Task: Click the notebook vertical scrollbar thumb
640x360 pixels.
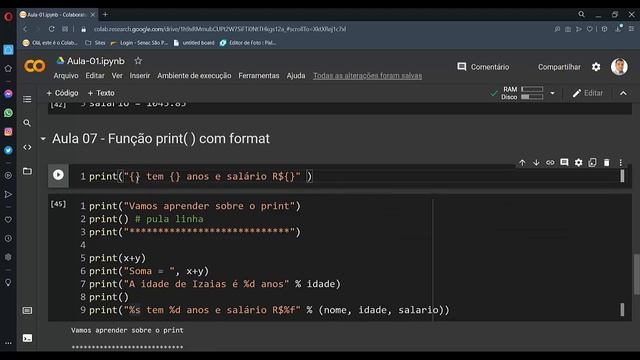Action: (x=636, y=273)
